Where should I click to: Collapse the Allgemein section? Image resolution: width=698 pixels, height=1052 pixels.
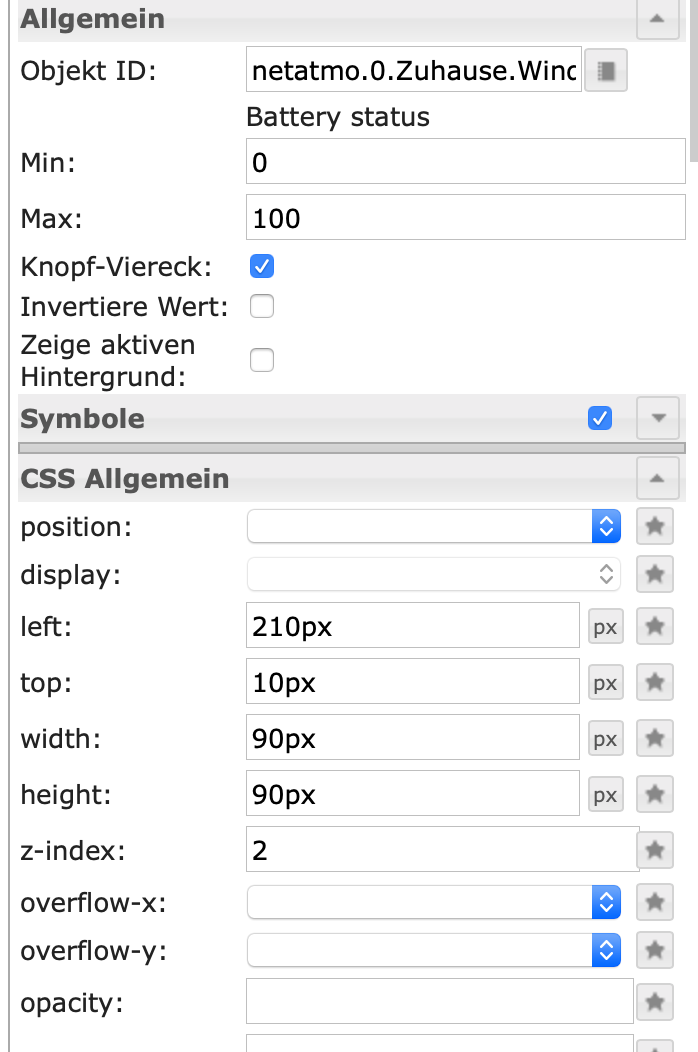657,19
